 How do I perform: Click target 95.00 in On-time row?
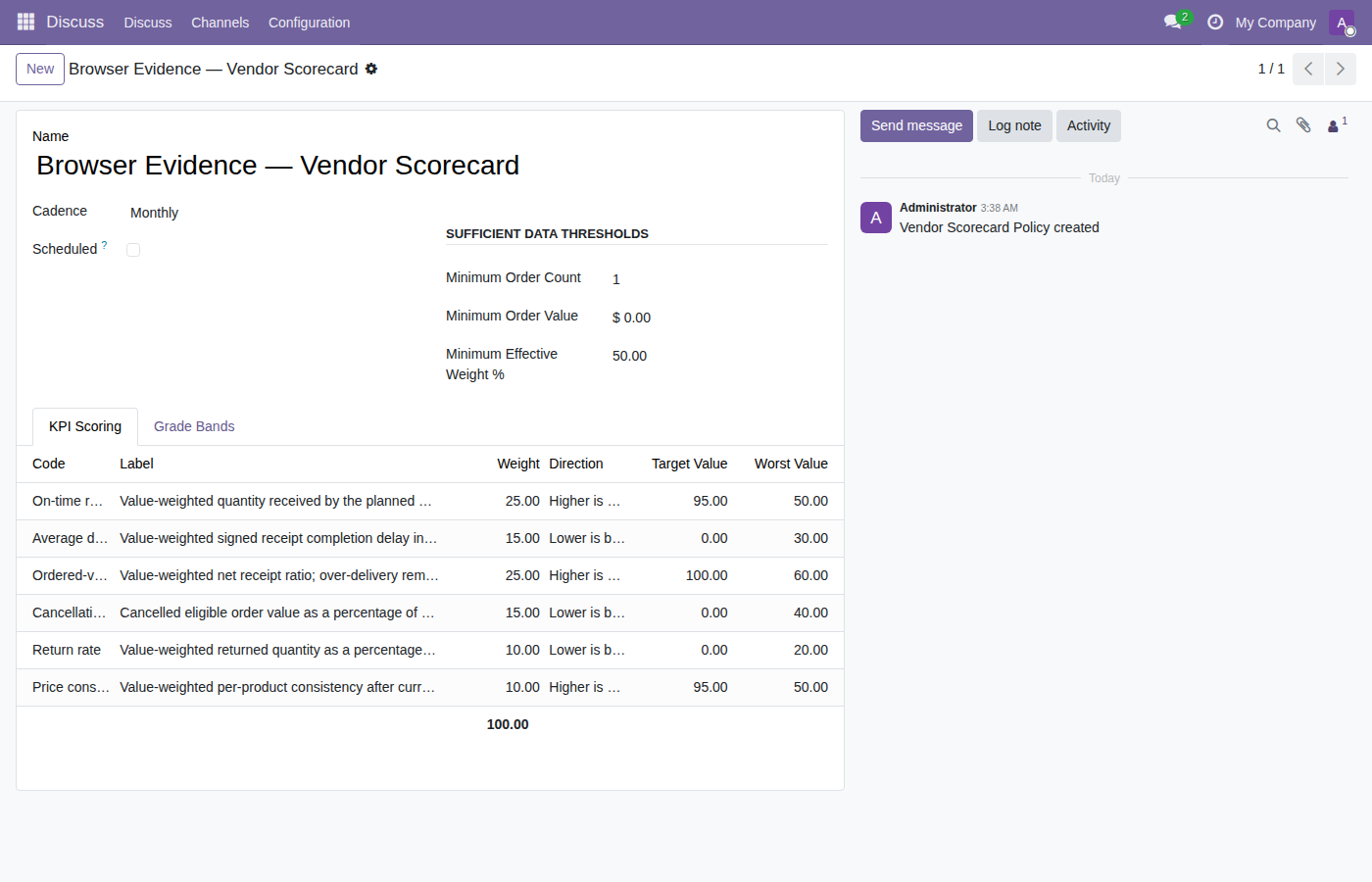[x=710, y=501]
